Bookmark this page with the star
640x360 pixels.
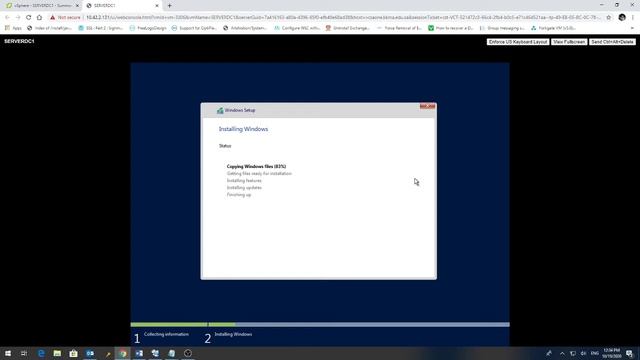[609, 18]
